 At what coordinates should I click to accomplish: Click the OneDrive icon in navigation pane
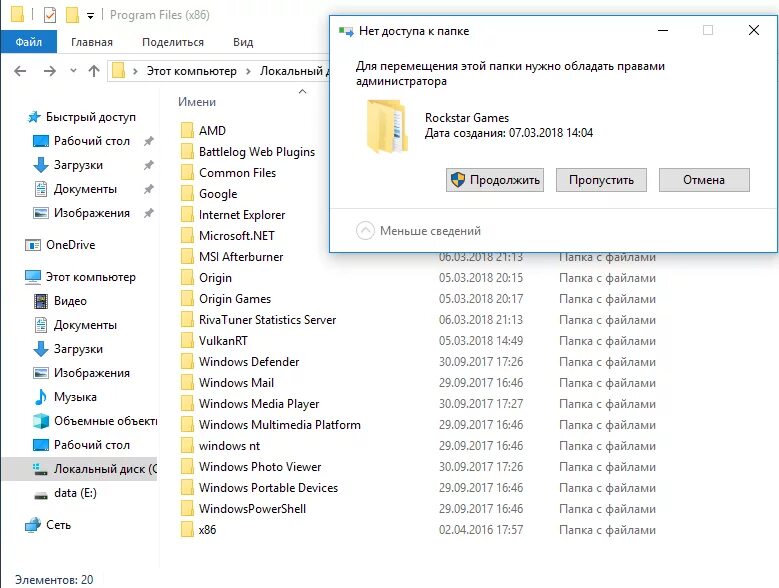pyautogui.click(x=33, y=245)
